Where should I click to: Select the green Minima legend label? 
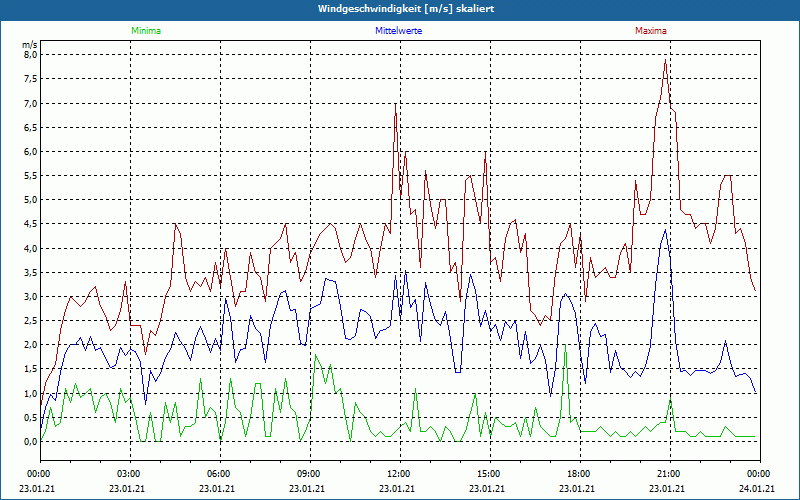pos(145,31)
